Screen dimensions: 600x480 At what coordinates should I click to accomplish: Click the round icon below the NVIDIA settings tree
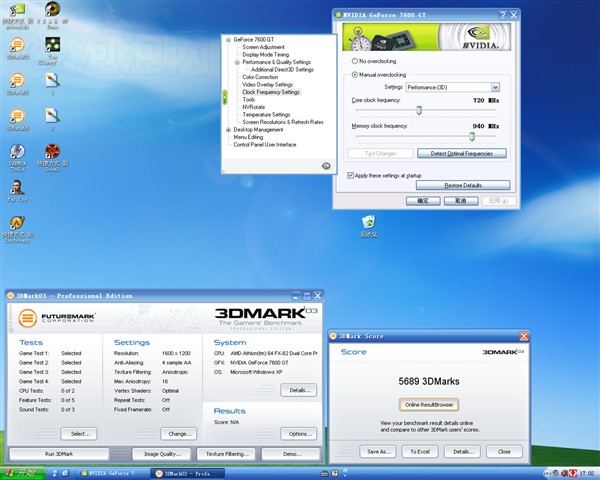click(x=326, y=166)
